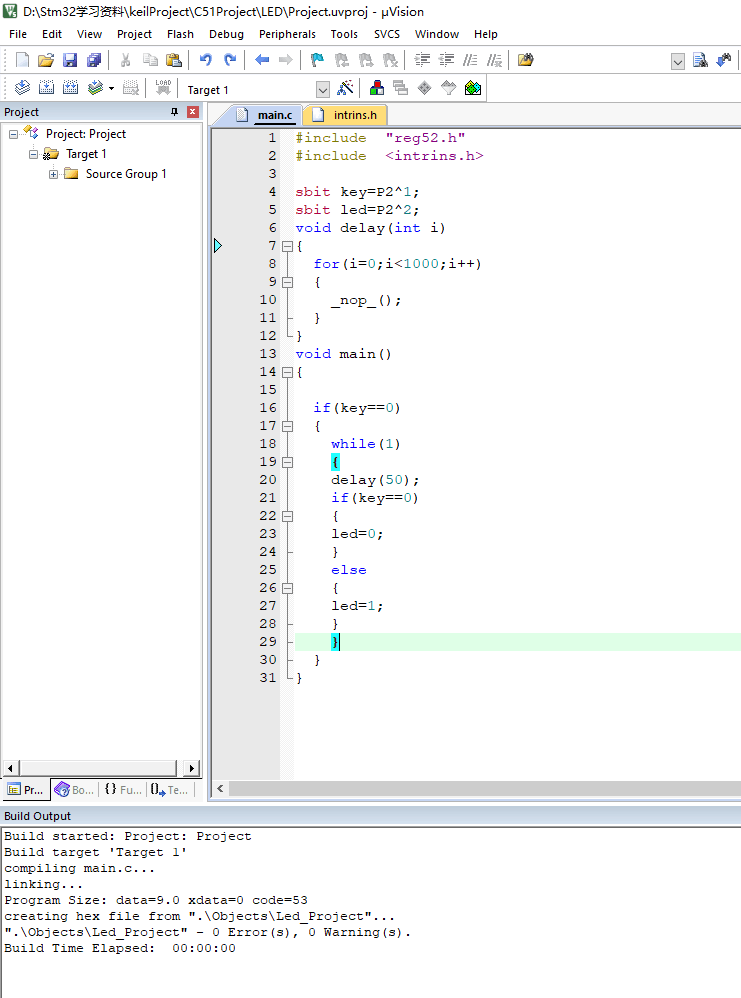Insert a bookmark with flag icon

[317, 60]
